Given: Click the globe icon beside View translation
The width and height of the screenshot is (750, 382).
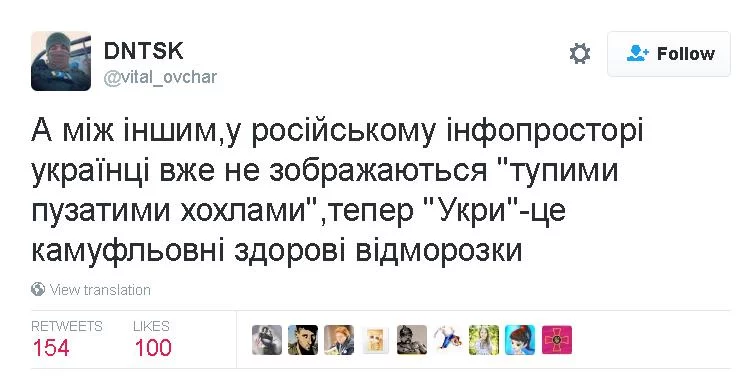Looking at the screenshot, I should [38, 289].
